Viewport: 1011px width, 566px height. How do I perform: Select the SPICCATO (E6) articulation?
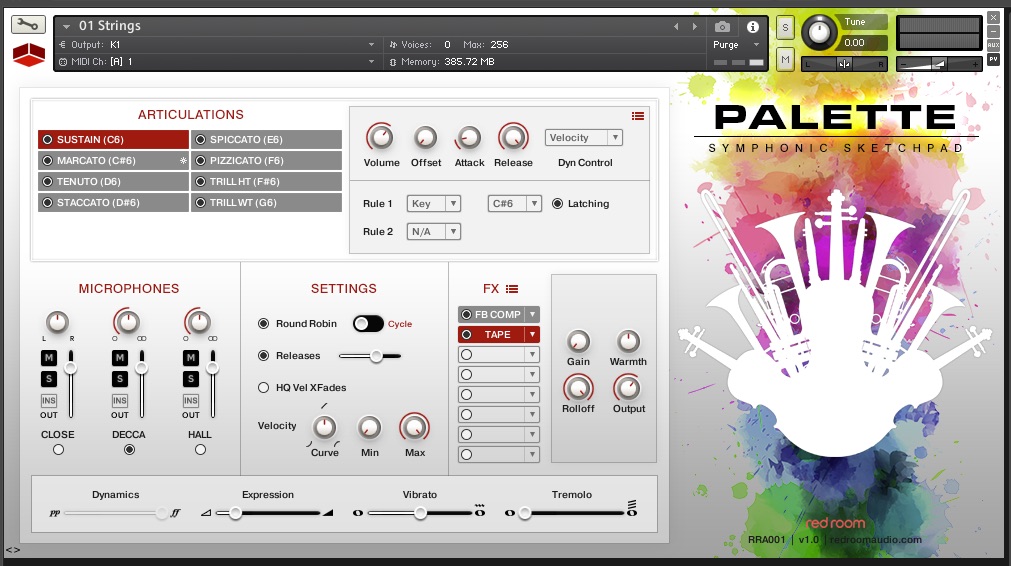tap(266, 140)
